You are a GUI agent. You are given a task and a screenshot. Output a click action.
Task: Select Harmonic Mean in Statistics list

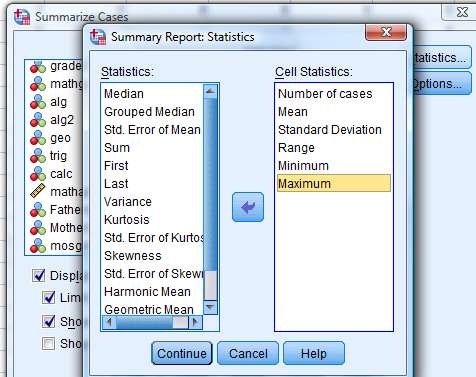click(147, 292)
